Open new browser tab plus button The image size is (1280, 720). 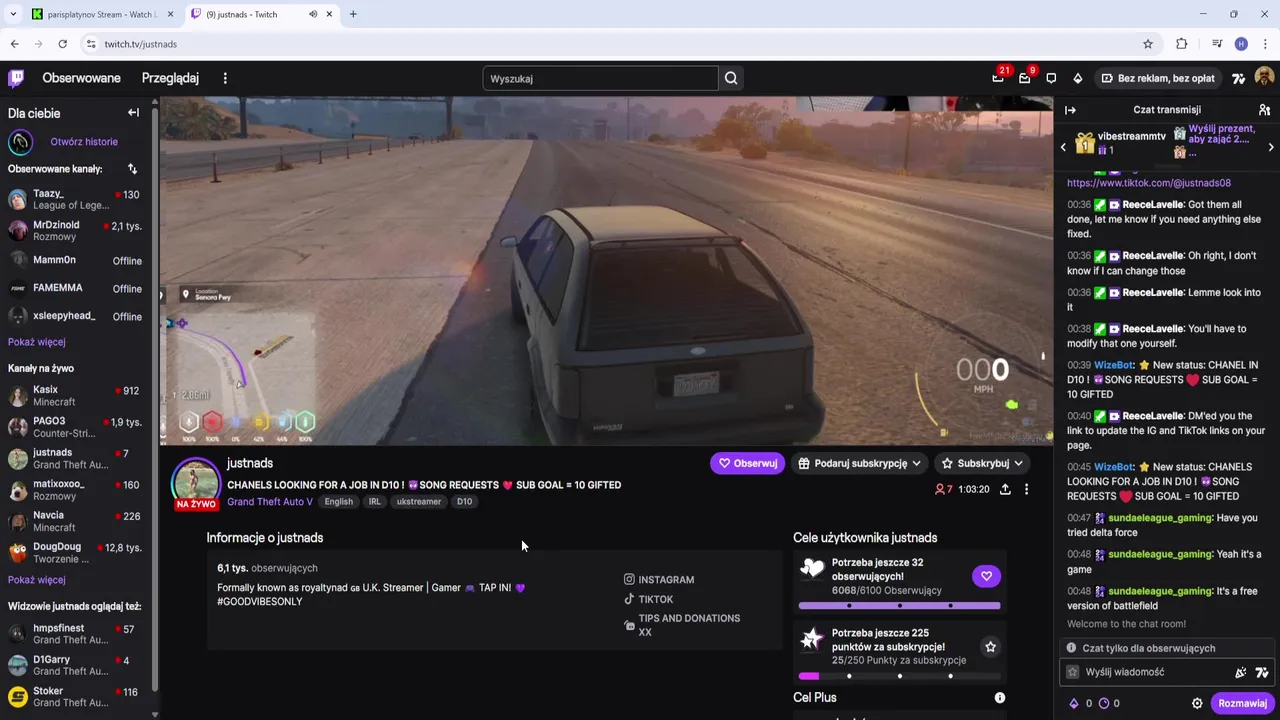pyautogui.click(x=353, y=14)
